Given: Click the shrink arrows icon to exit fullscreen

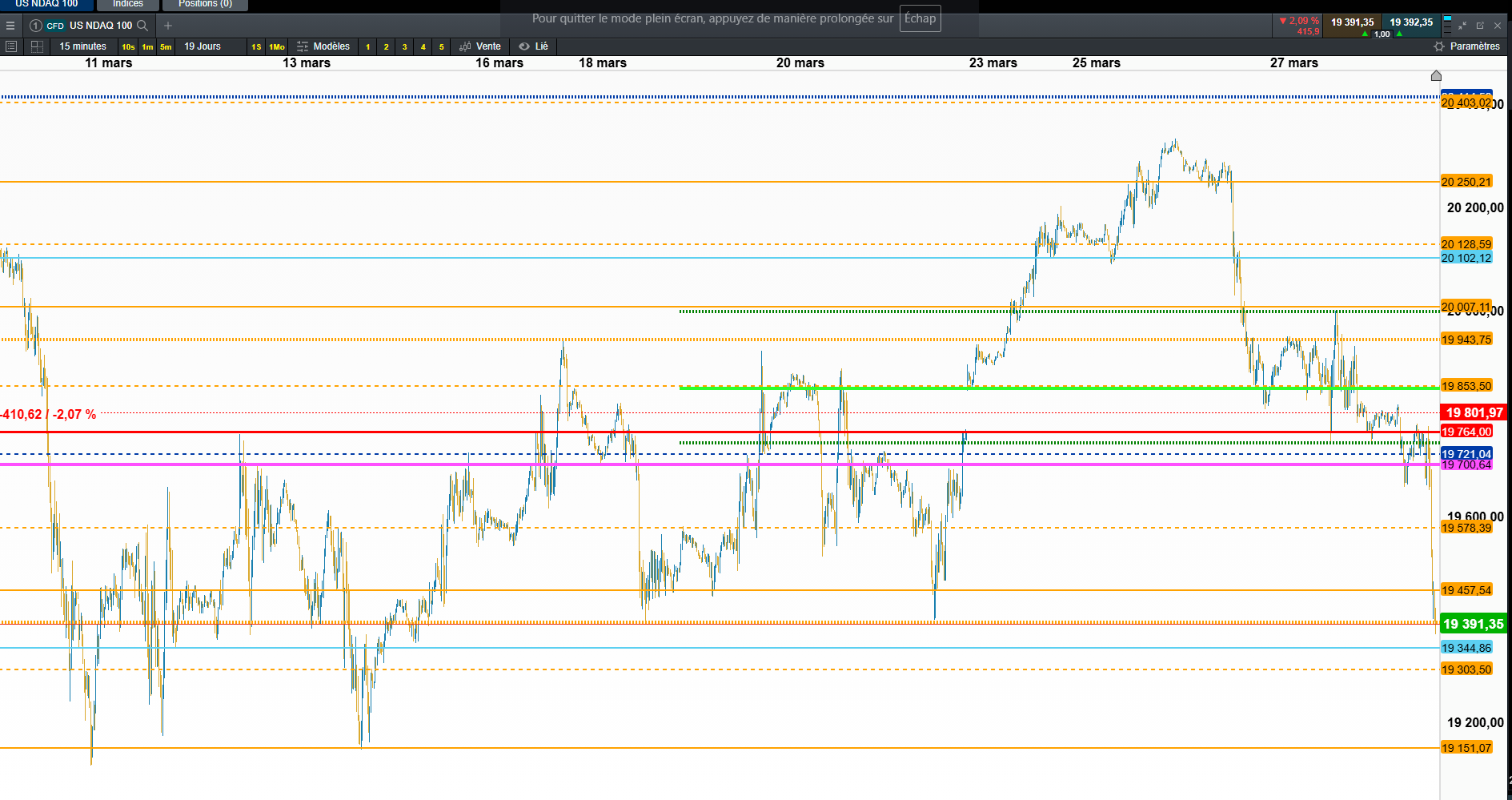Looking at the screenshot, I should click(1462, 26).
